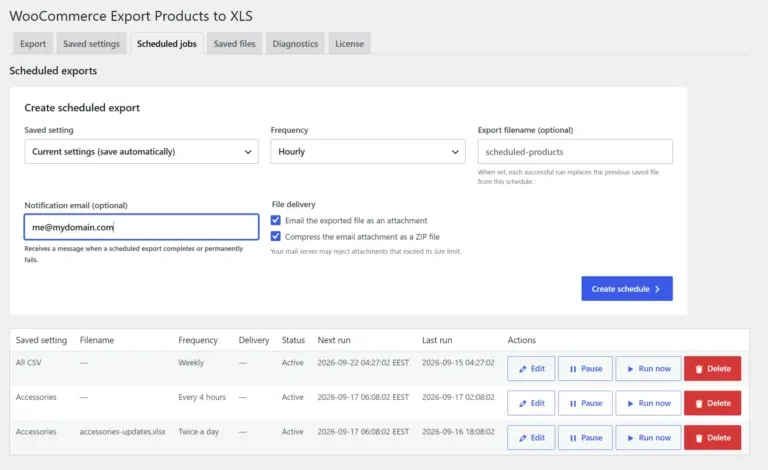The height and width of the screenshot is (470, 768).
Task: Toggle Email the exported file as attachment
Action: [276, 220]
